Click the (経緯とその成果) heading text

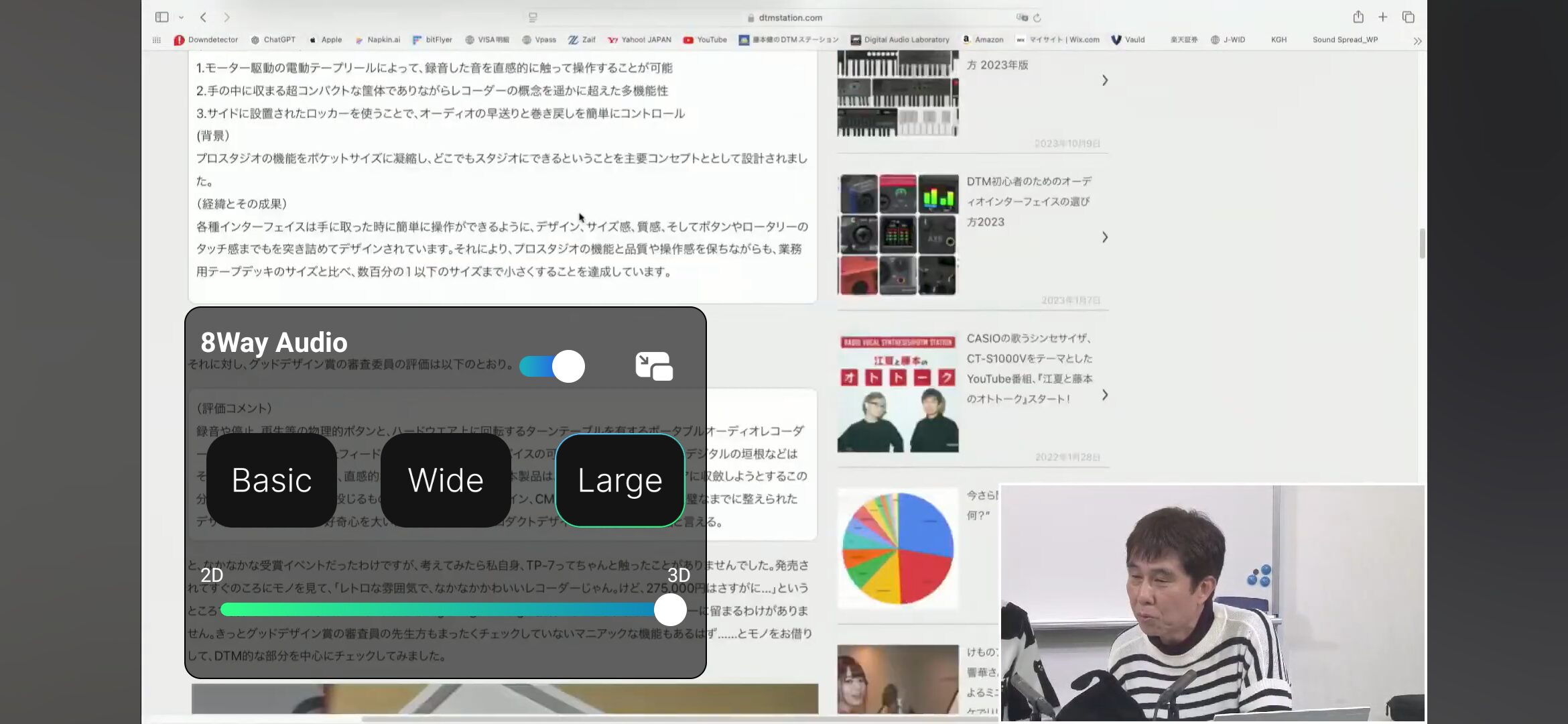point(242,204)
